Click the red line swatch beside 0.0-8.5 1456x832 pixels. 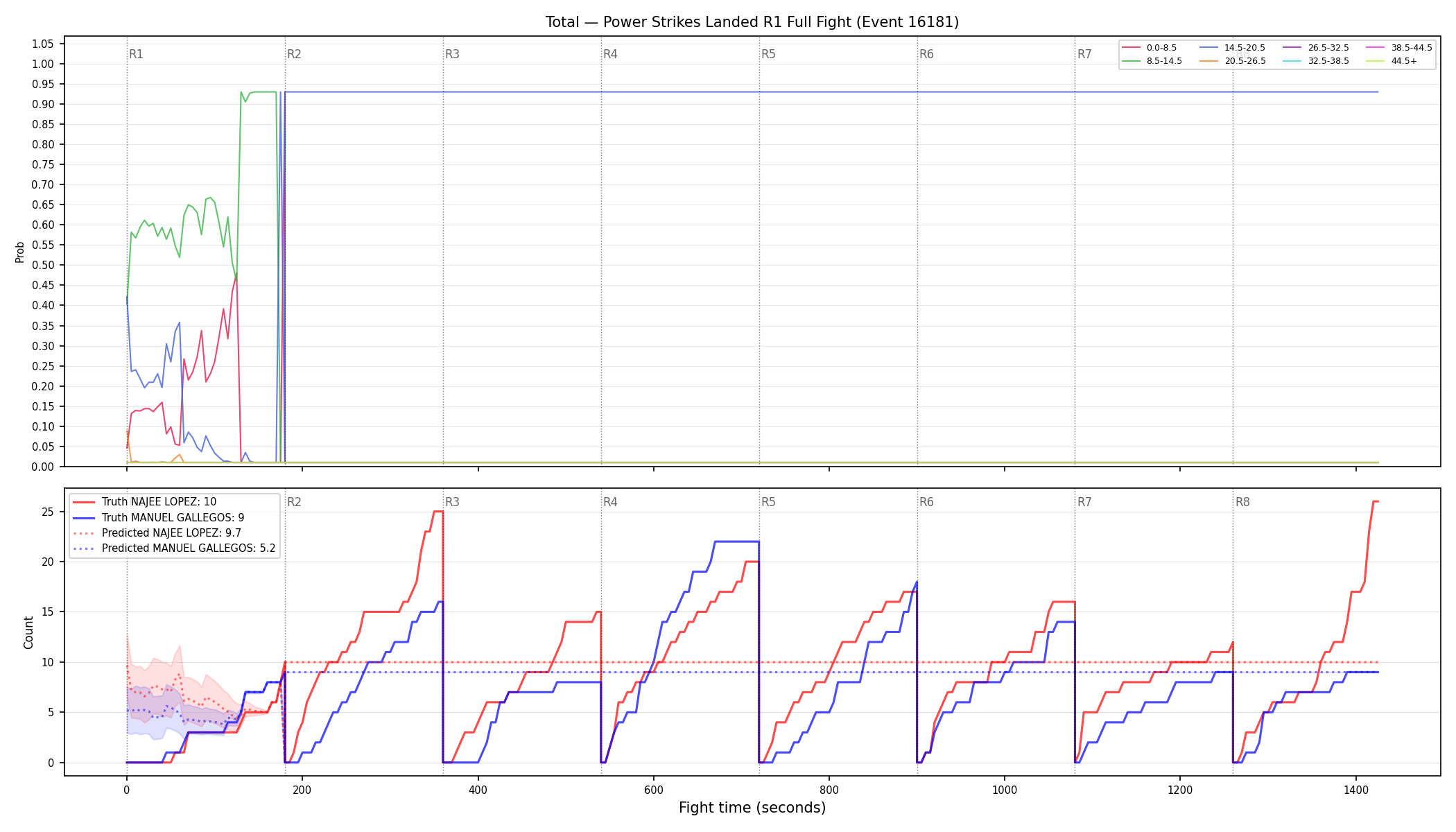1132,48
